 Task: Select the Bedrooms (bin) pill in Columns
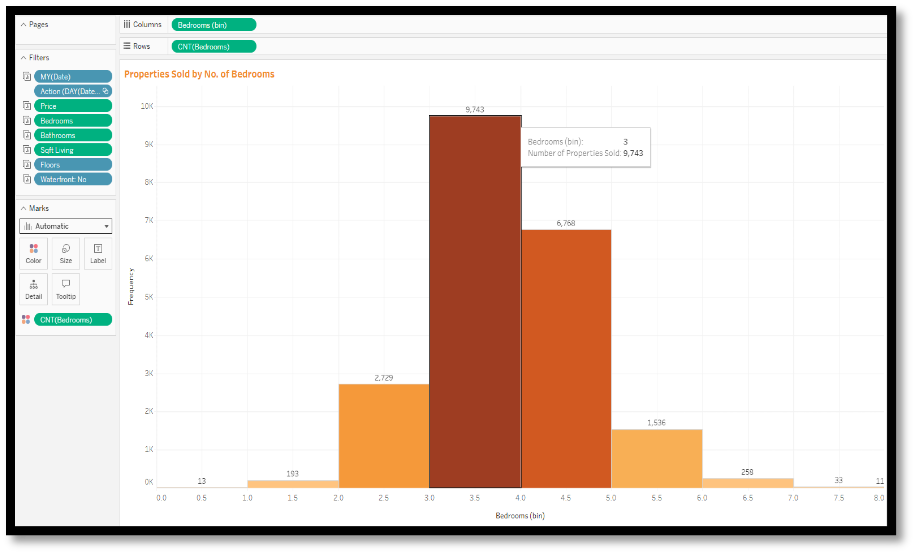(213, 24)
